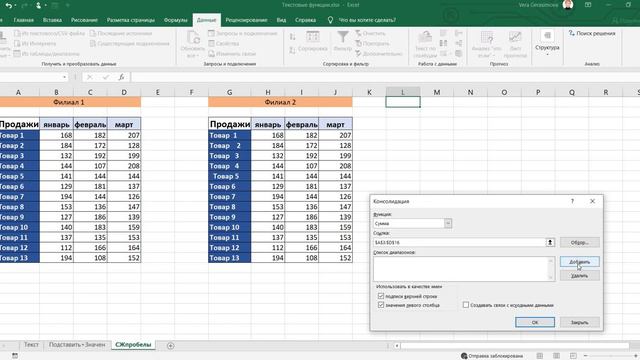Switch to the Текст sheet tab
Image resolution: width=640 pixels, height=360 pixels.
(31, 345)
